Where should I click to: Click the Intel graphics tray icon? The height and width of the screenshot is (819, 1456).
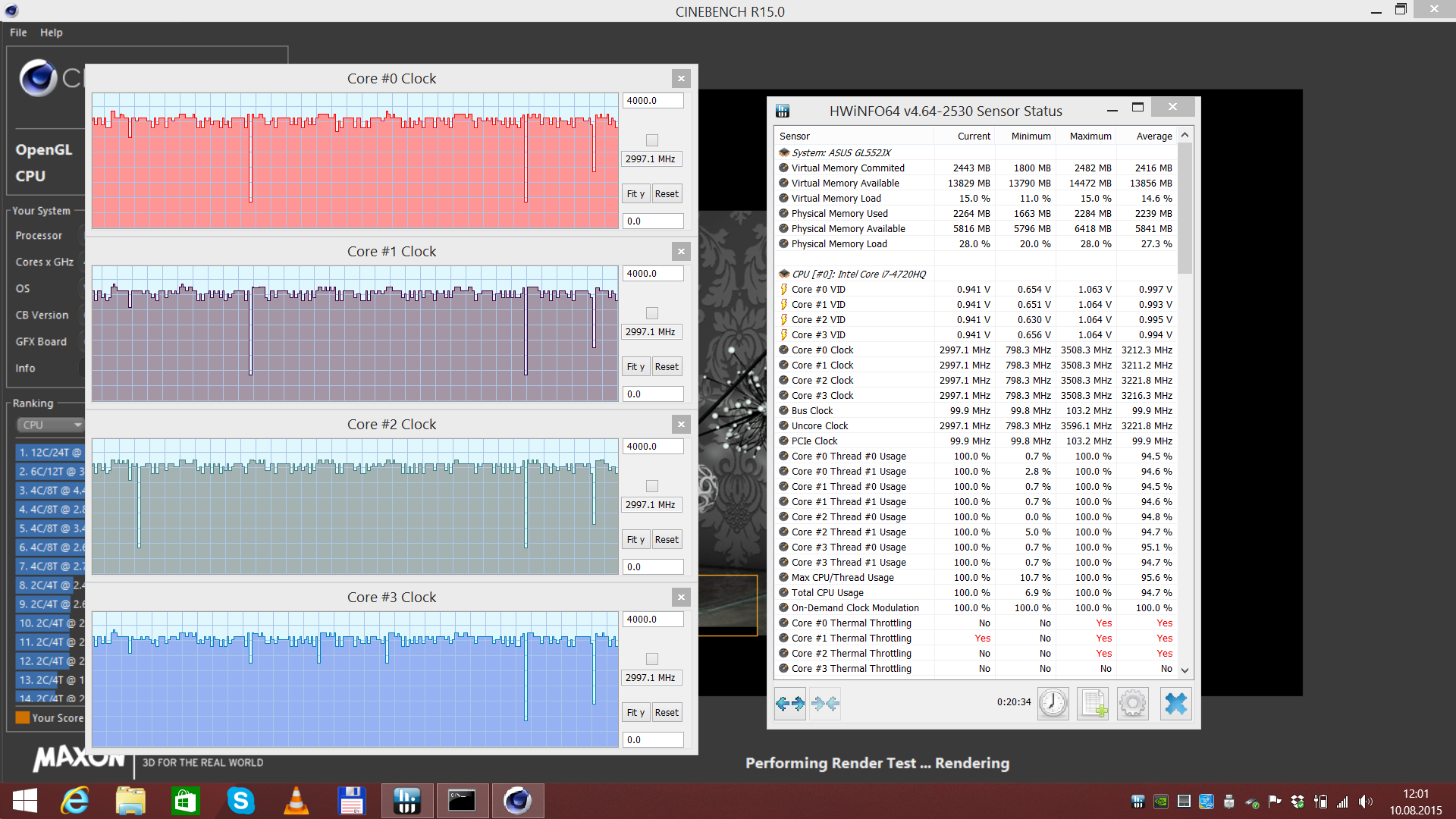pos(1207,802)
